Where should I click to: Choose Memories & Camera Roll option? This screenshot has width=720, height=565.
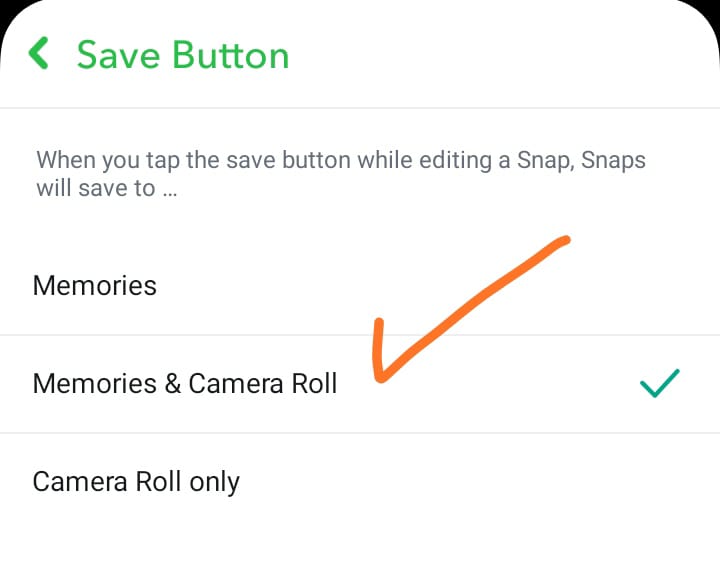360,384
